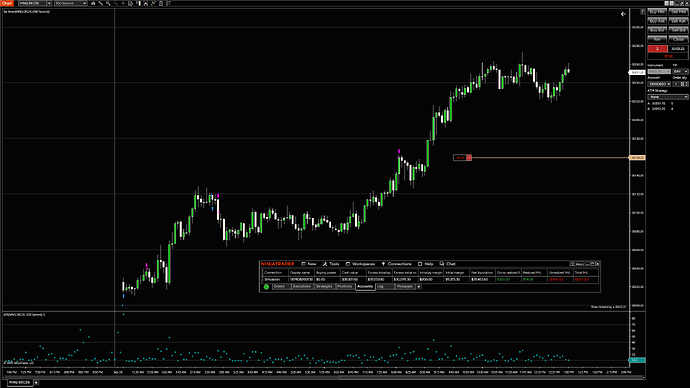This screenshot has width=690, height=388.
Task: Switch to the Accounts tab
Action: (x=365, y=286)
